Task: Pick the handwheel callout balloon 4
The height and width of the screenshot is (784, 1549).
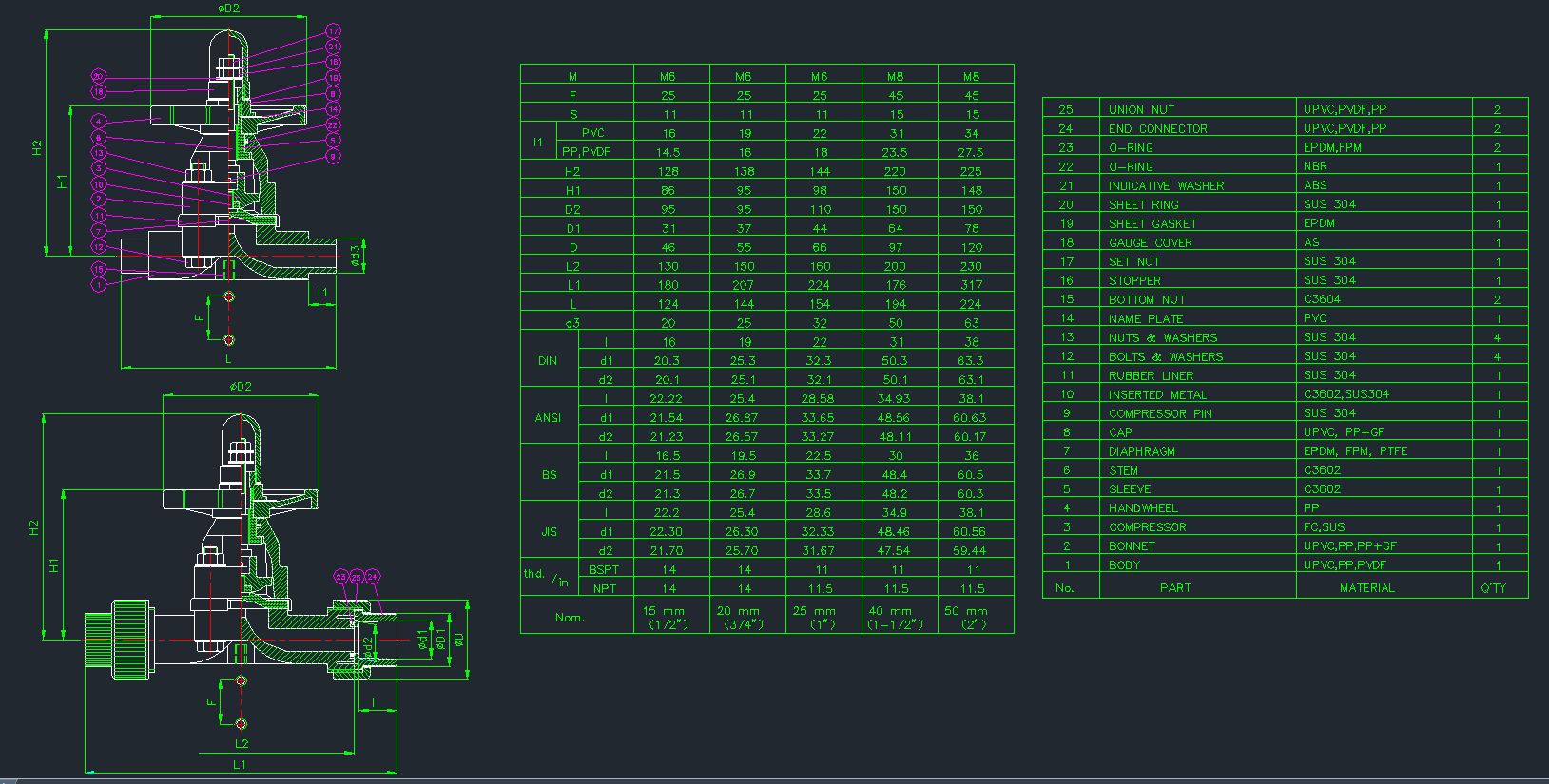Action: [98, 122]
